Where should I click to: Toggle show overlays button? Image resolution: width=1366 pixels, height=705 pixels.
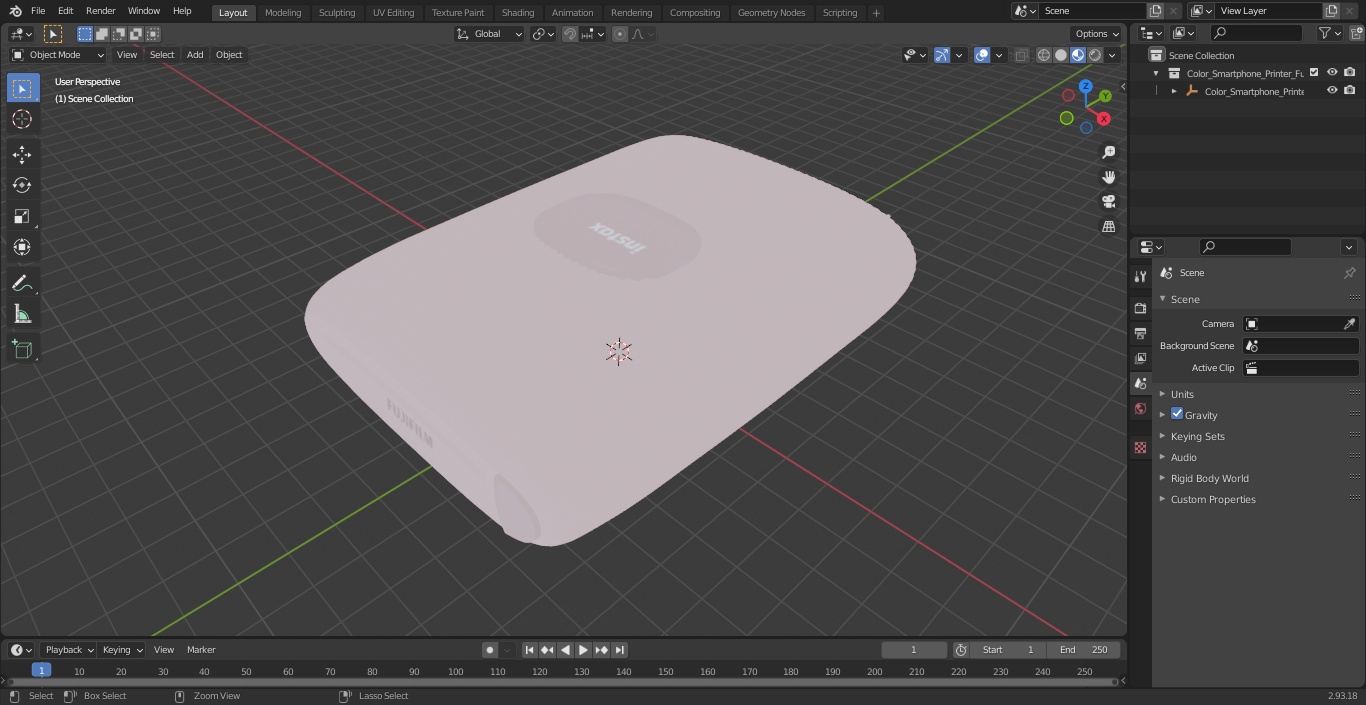click(982, 55)
